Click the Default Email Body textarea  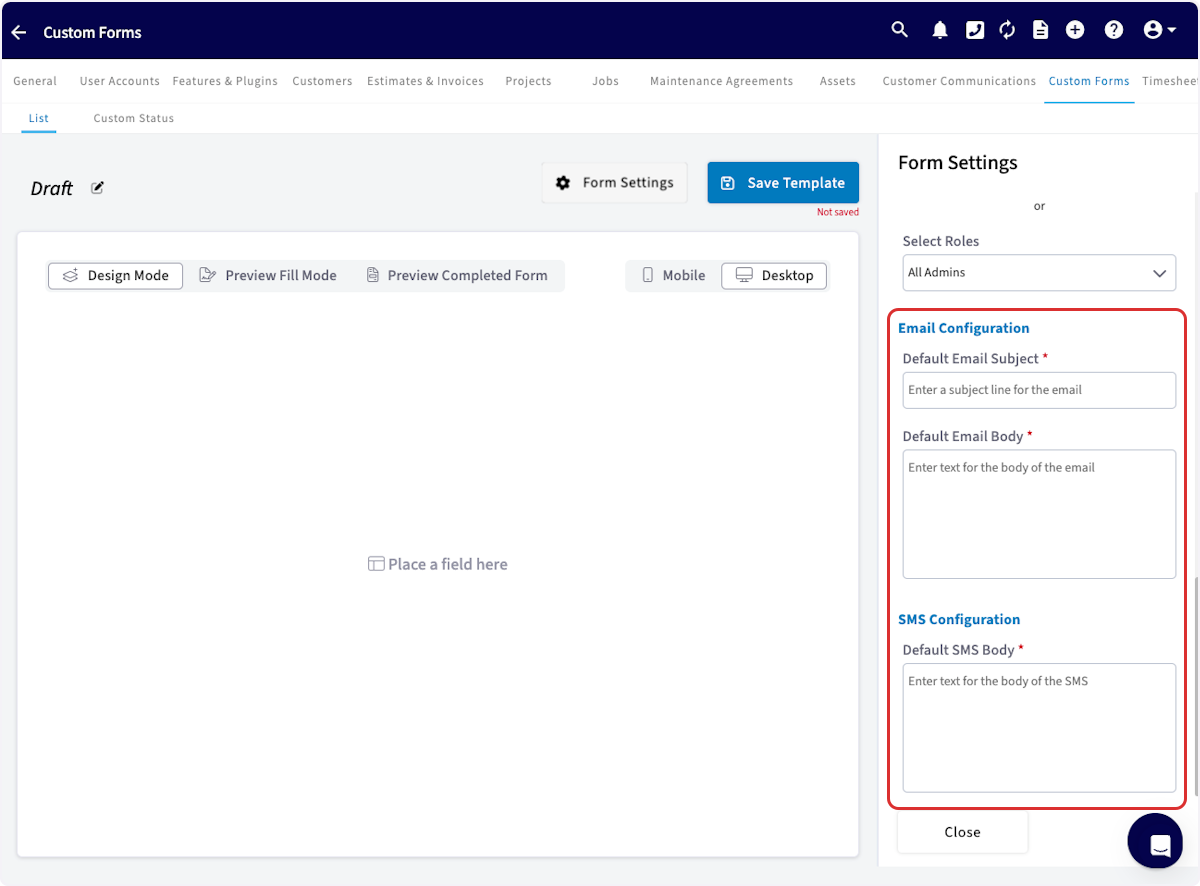pyautogui.click(x=1039, y=514)
